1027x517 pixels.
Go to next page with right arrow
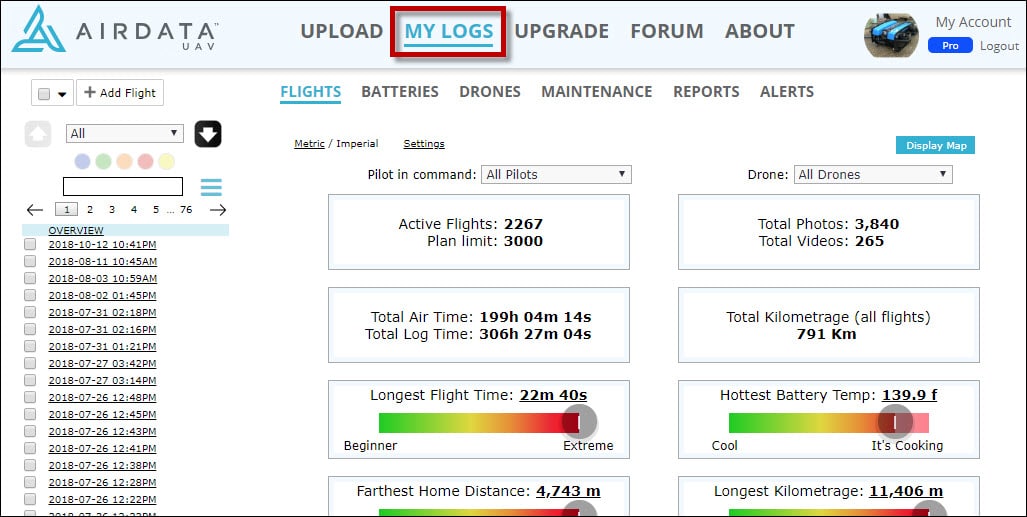coord(218,210)
